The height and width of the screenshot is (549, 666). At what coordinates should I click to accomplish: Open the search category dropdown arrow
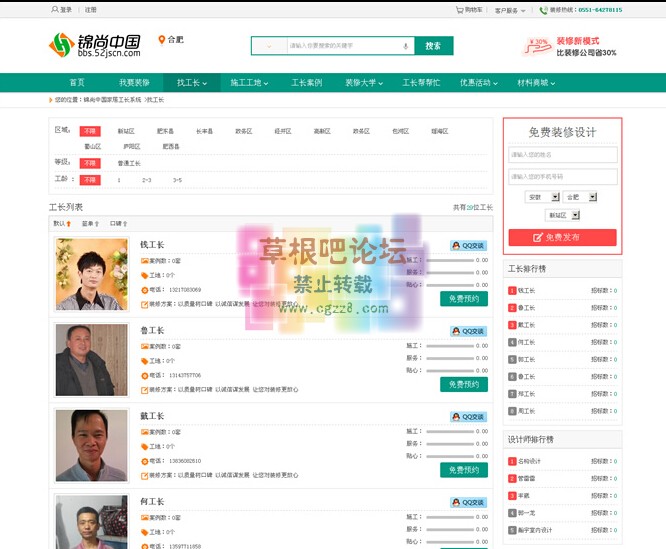[269, 46]
